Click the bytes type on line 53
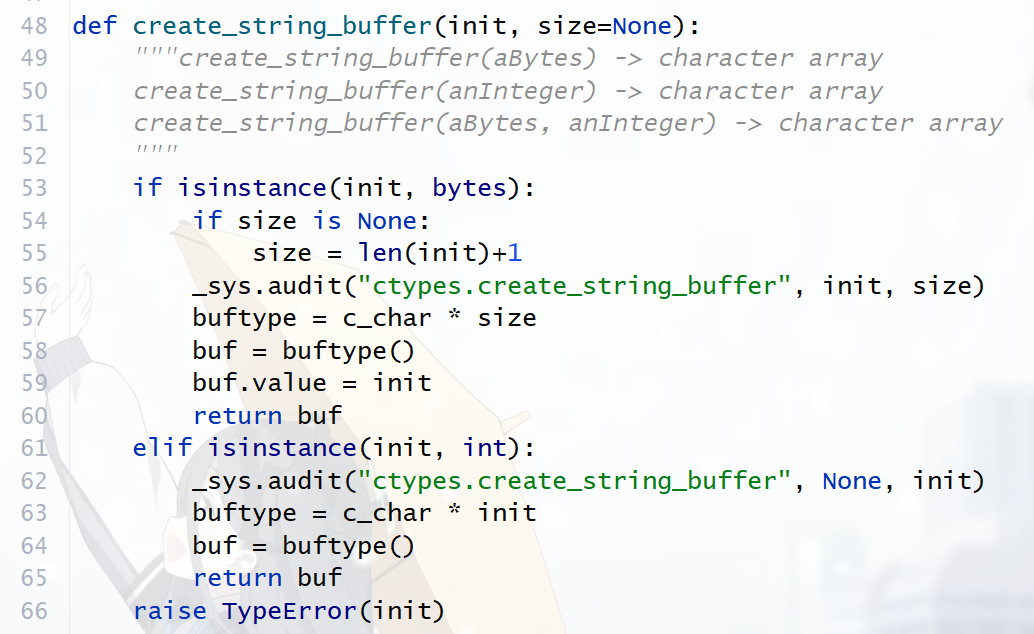Screen dimensions: 1034x634 click(x=466, y=187)
